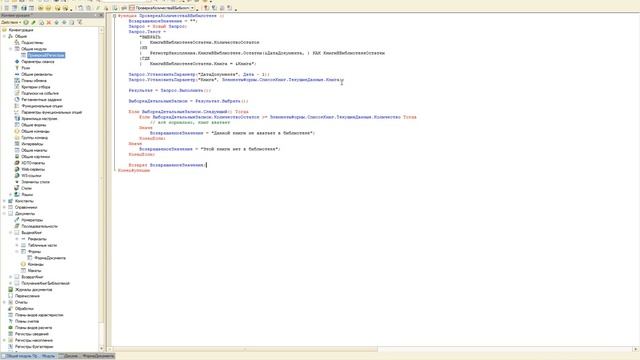Select the Критерии отбора tree icon
640x360 pixels.
click(17, 87)
